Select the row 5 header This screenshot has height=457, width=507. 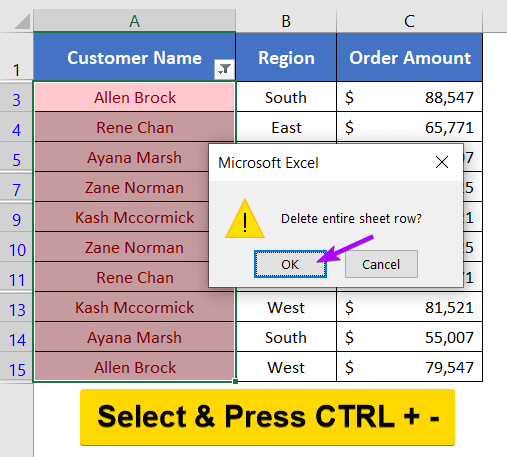(x=16, y=157)
